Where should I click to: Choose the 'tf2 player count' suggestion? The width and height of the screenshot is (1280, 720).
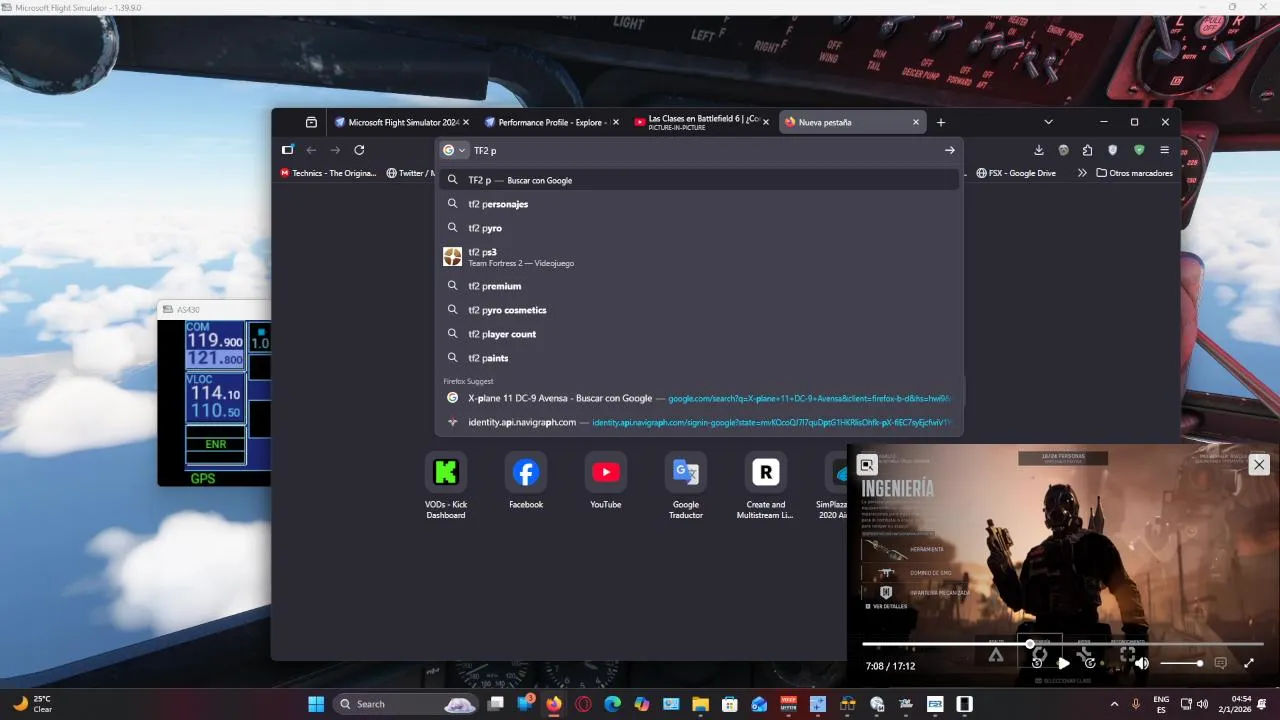tap(700, 334)
